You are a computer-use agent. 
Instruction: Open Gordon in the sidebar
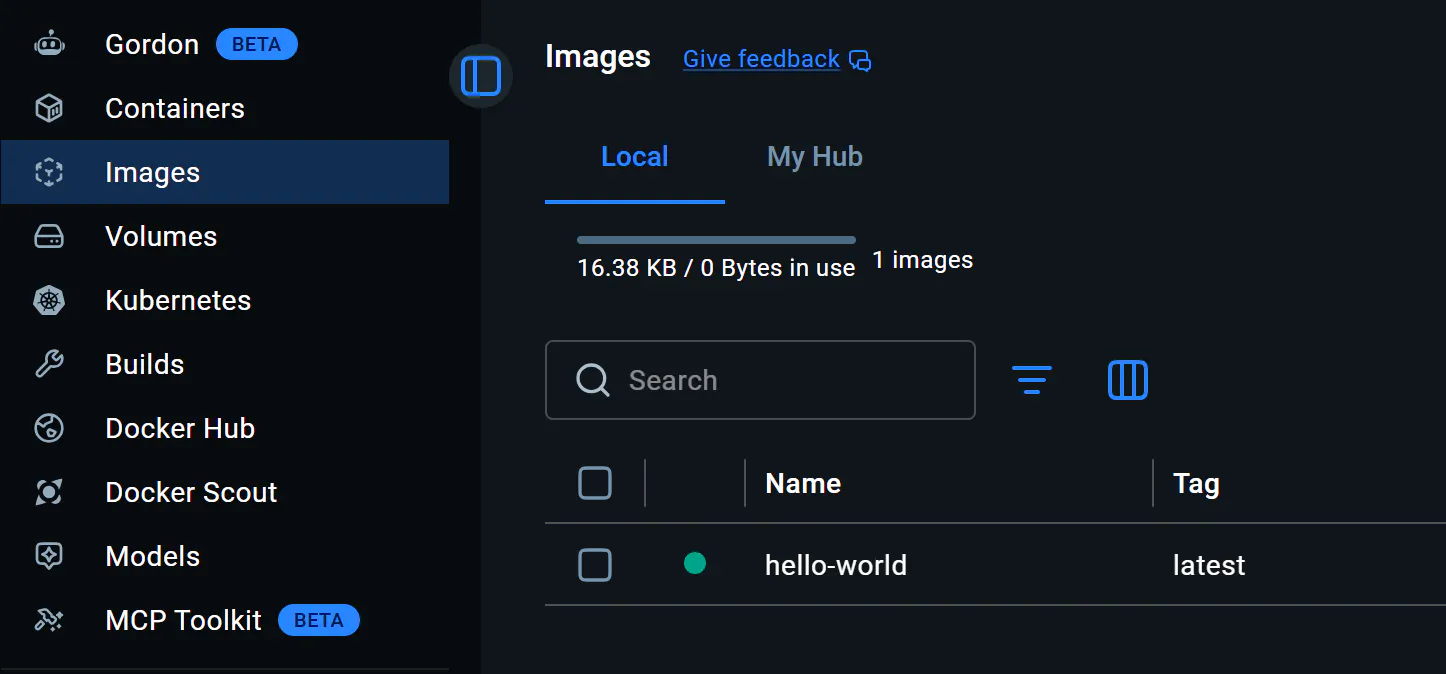pyautogui.click(x=225, y=44)
